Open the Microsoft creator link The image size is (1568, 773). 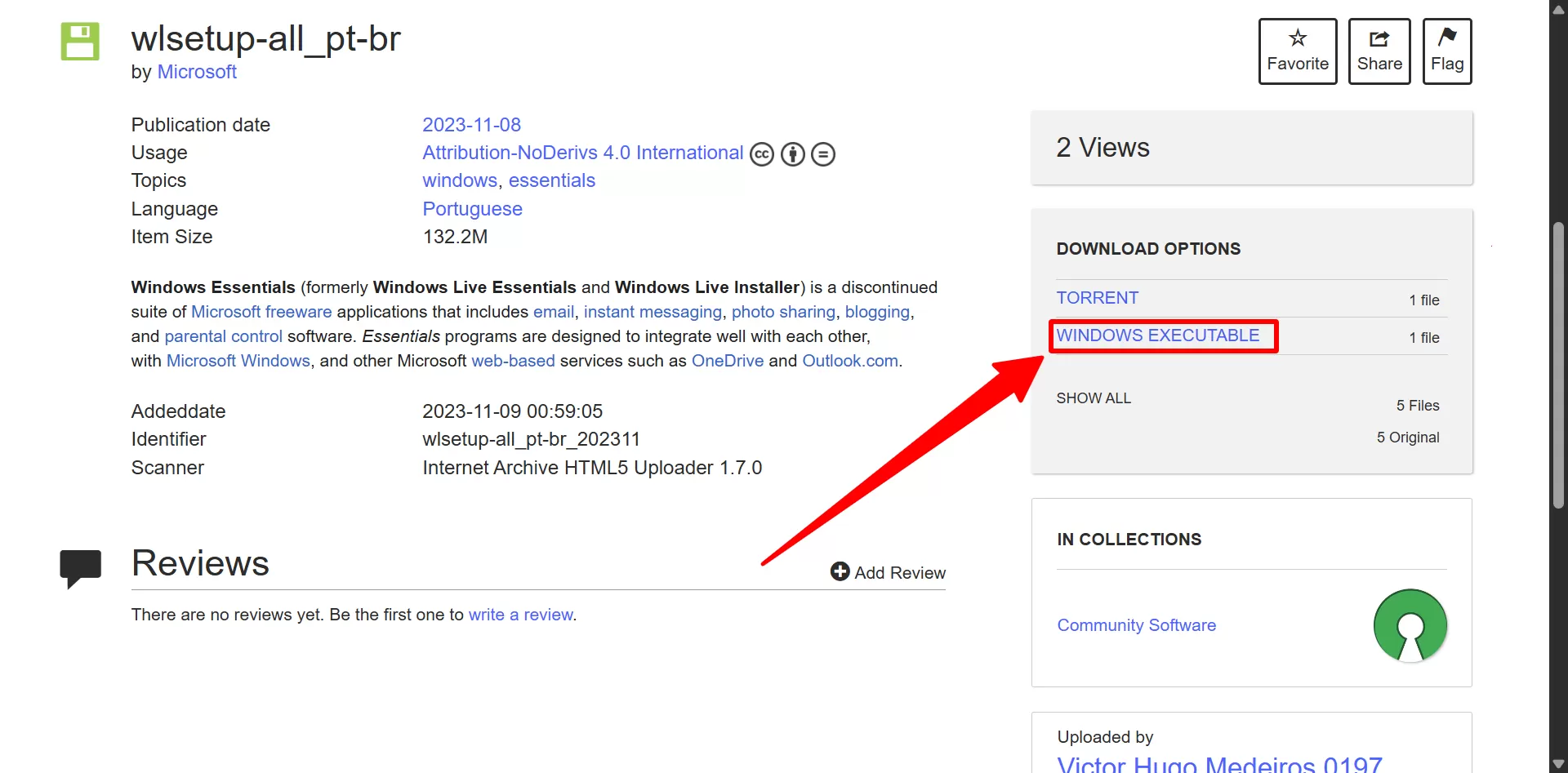197,72
